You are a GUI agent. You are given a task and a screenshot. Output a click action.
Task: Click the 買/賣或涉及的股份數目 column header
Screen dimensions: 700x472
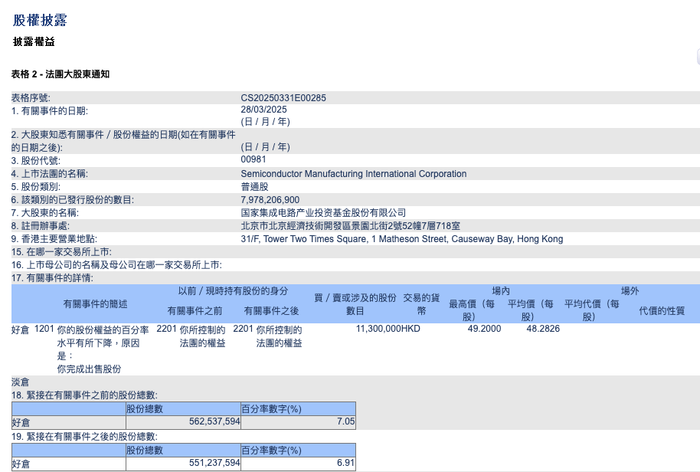point(355,304)
